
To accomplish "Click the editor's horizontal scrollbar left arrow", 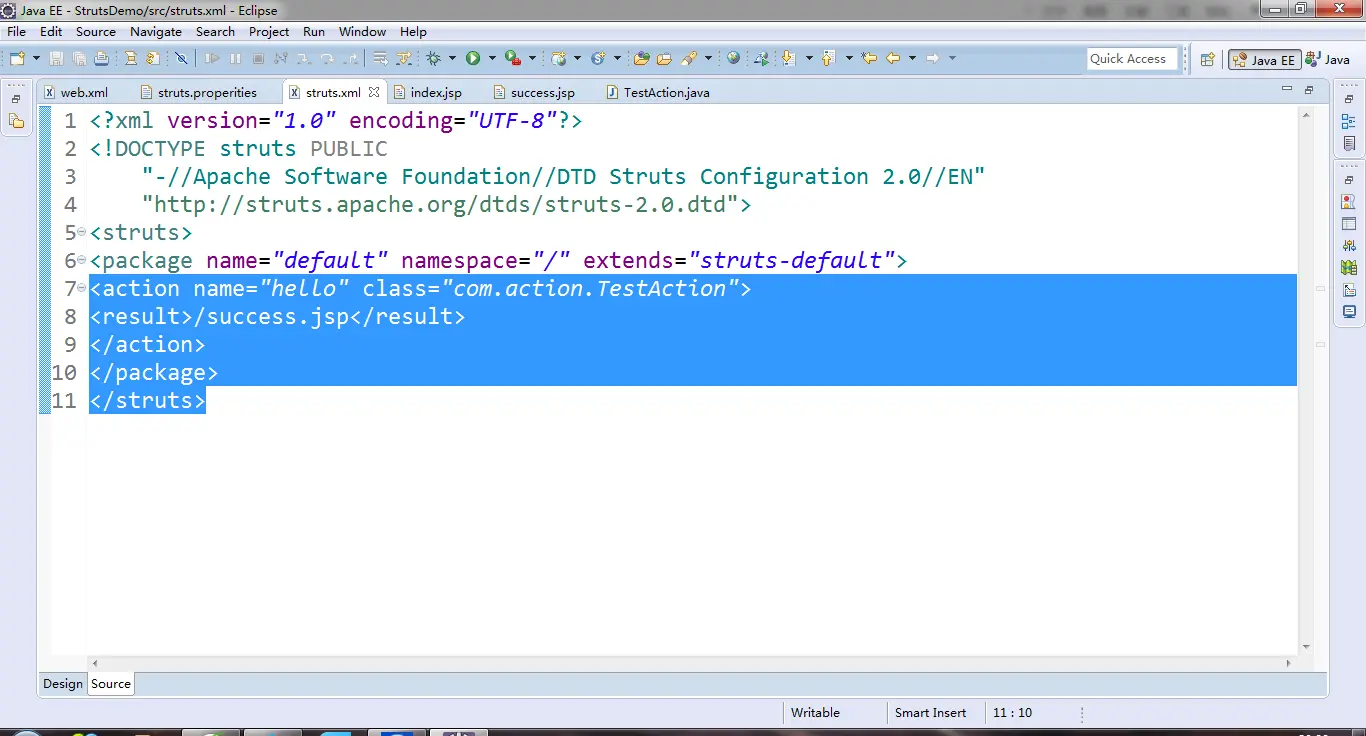I will click(95, 663).
